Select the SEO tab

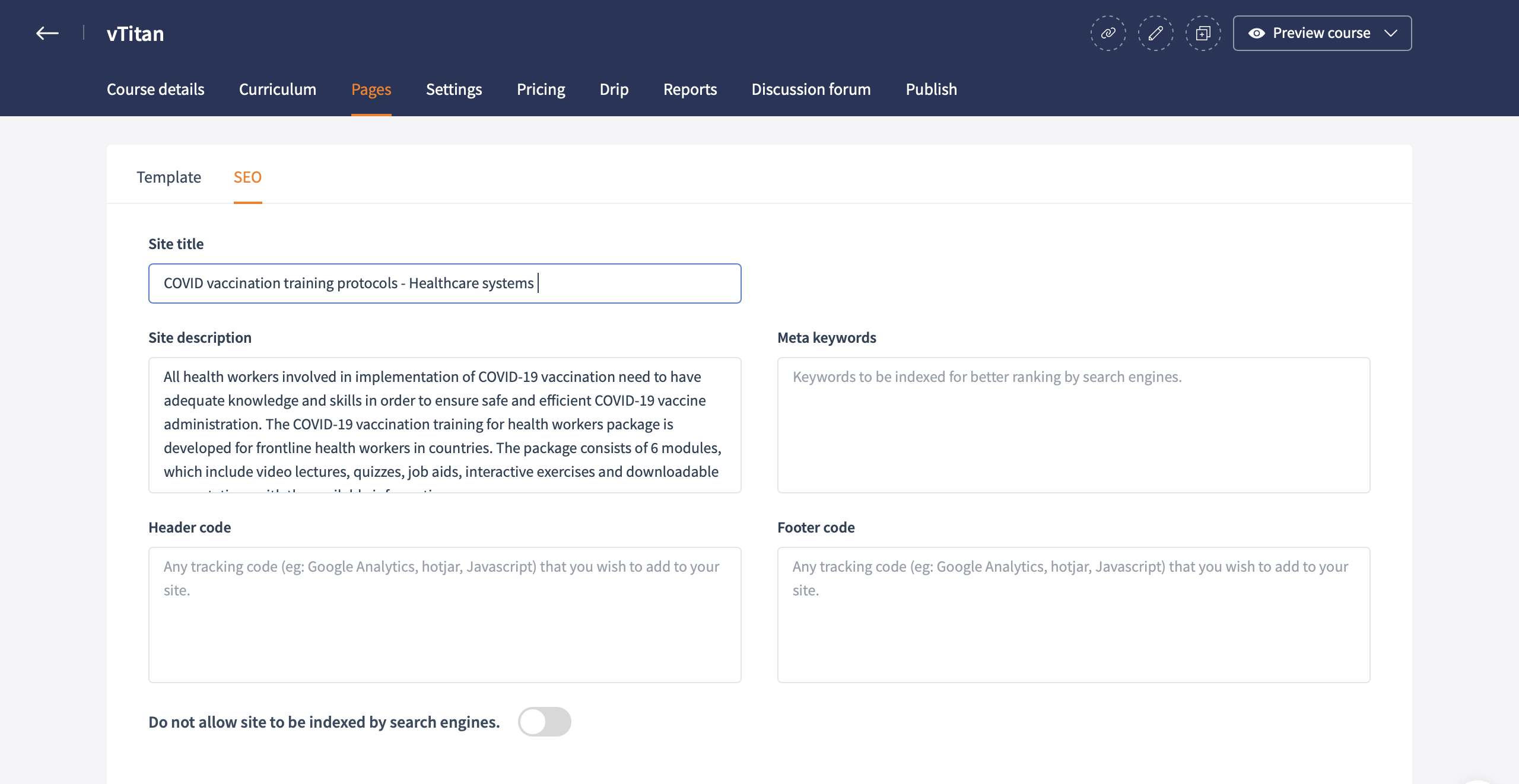click(x=247, y=177)
